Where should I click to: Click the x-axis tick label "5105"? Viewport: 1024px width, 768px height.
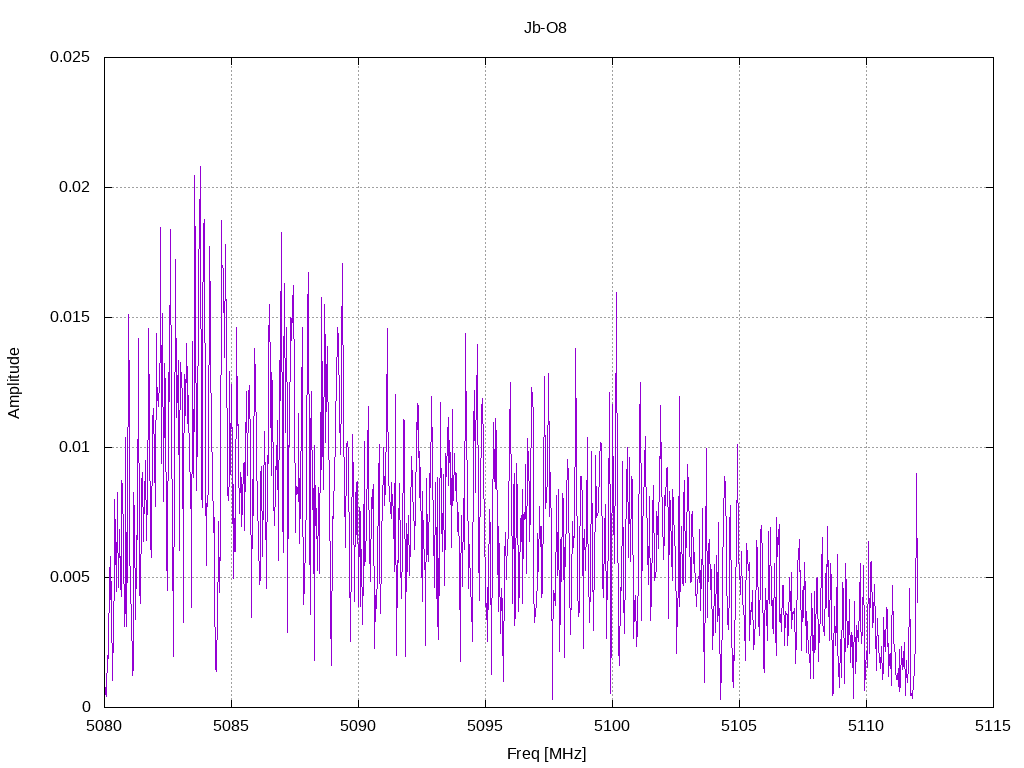[x=739, y=726]
